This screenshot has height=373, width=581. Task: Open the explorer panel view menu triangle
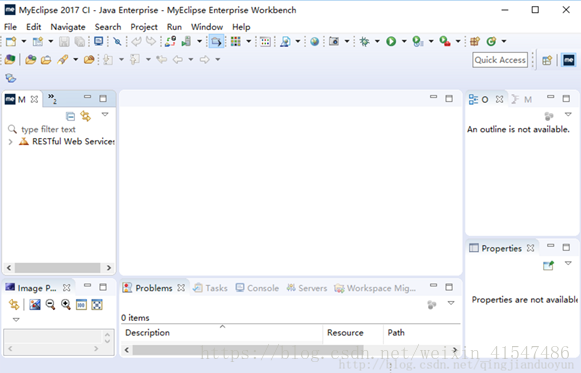[x=105, y=114]
